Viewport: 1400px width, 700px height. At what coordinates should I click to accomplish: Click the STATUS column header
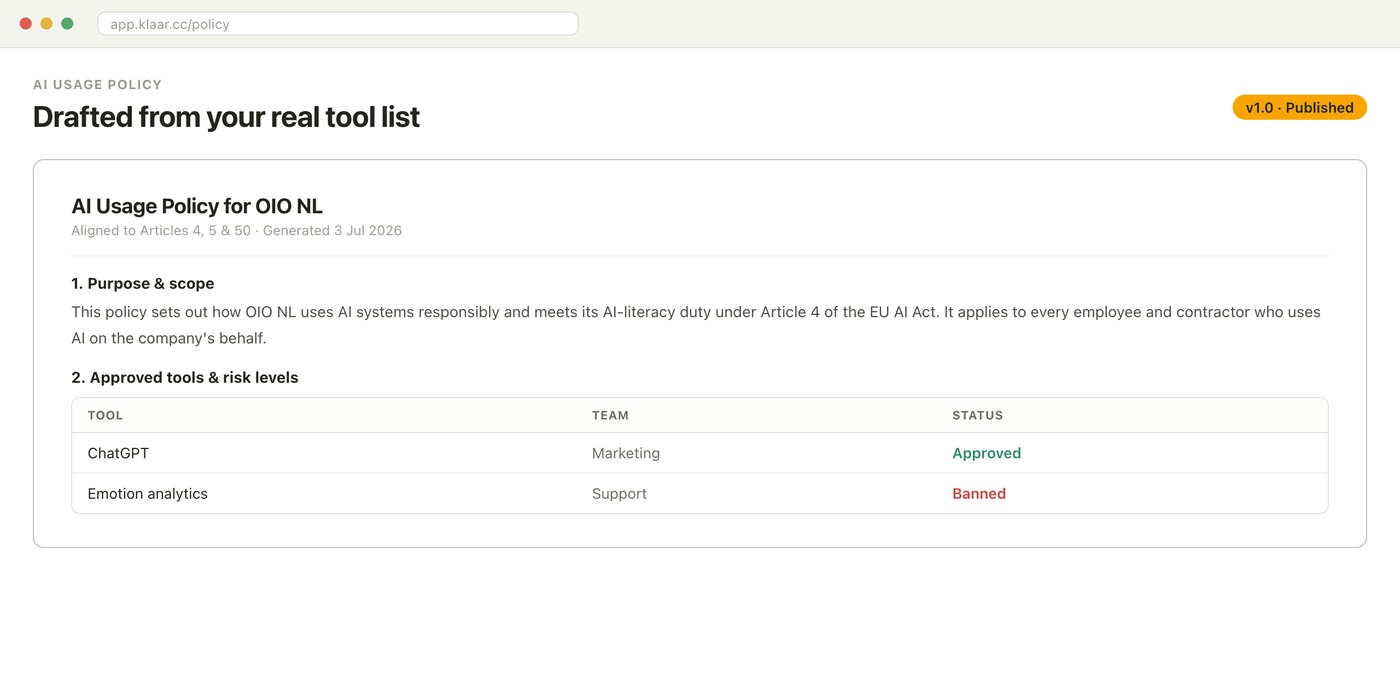coord(977,415)
